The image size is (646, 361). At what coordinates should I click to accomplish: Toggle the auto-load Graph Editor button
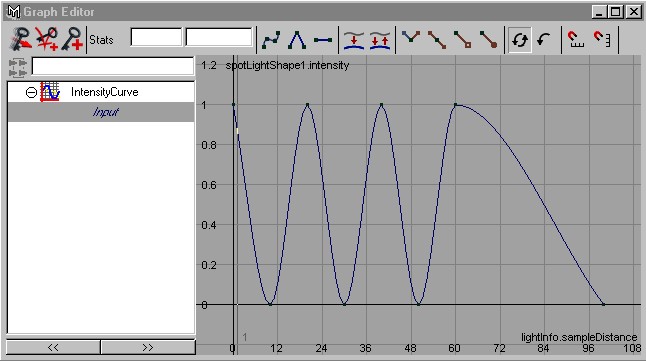pos(520,40)
